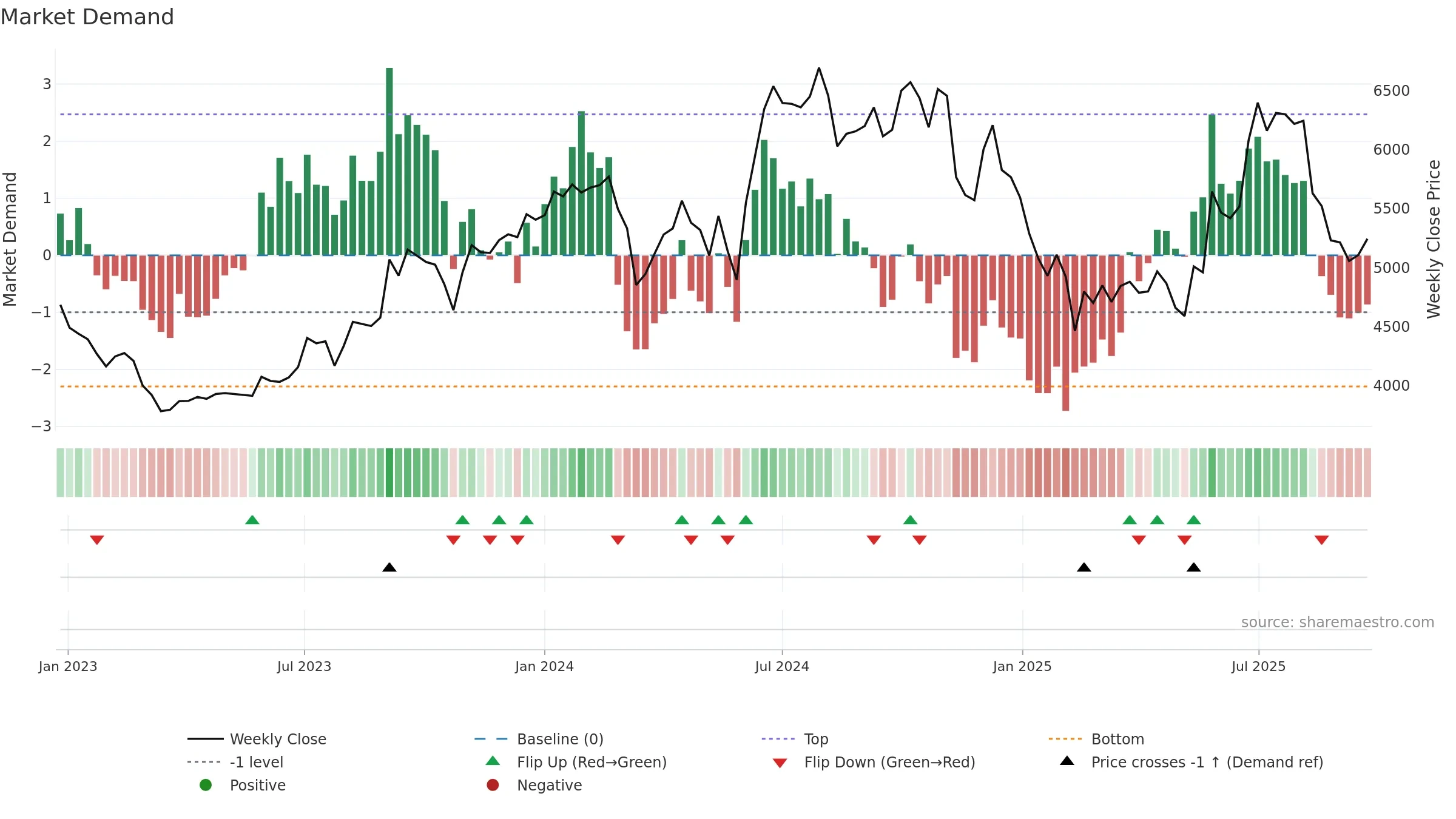This screenshot has width=1456, height=819.
Task: Click the Baseline (0) legend dash marker
Action: point(491,739)
